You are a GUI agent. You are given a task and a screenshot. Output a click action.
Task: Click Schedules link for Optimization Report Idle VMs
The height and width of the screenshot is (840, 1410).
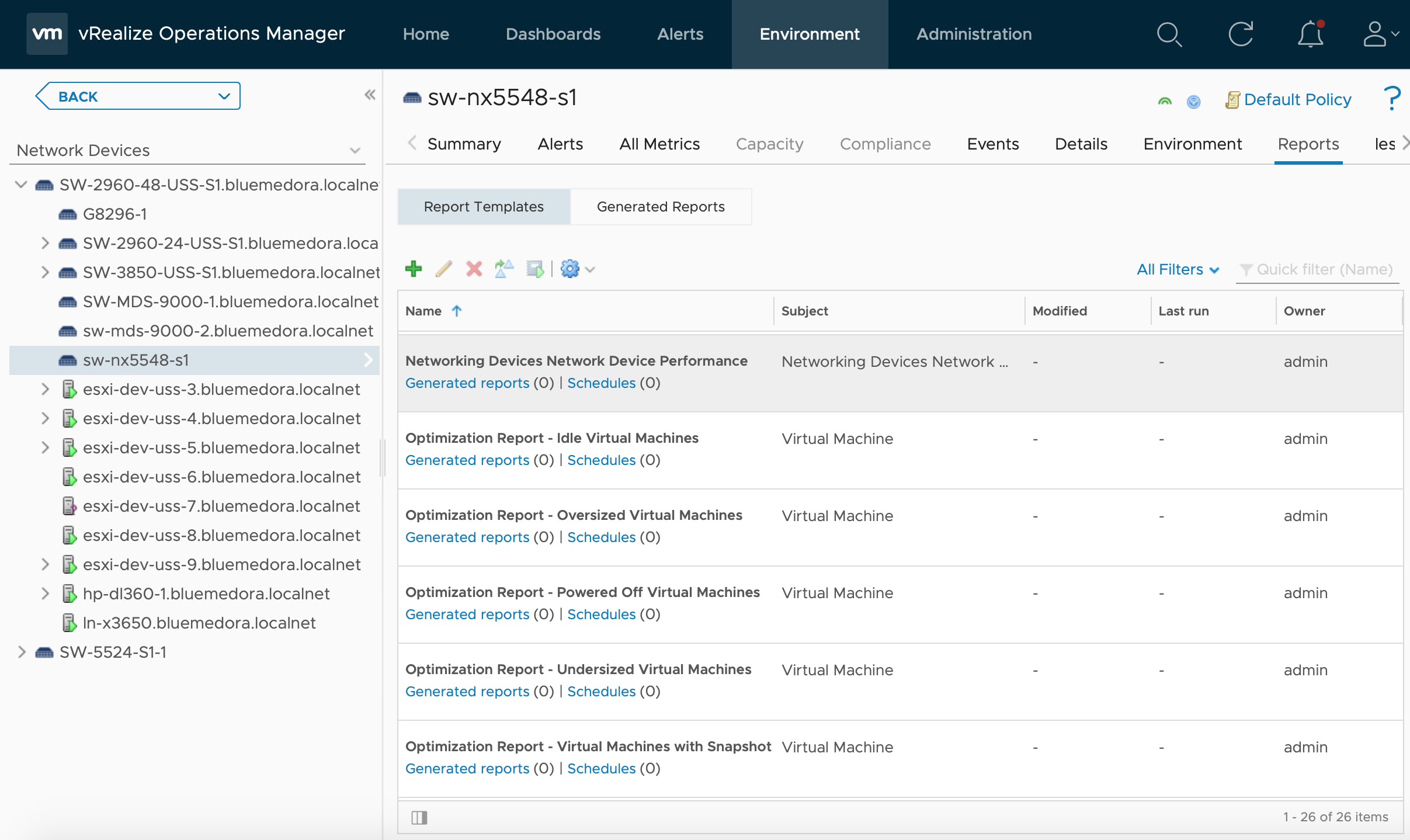(602, 460)
